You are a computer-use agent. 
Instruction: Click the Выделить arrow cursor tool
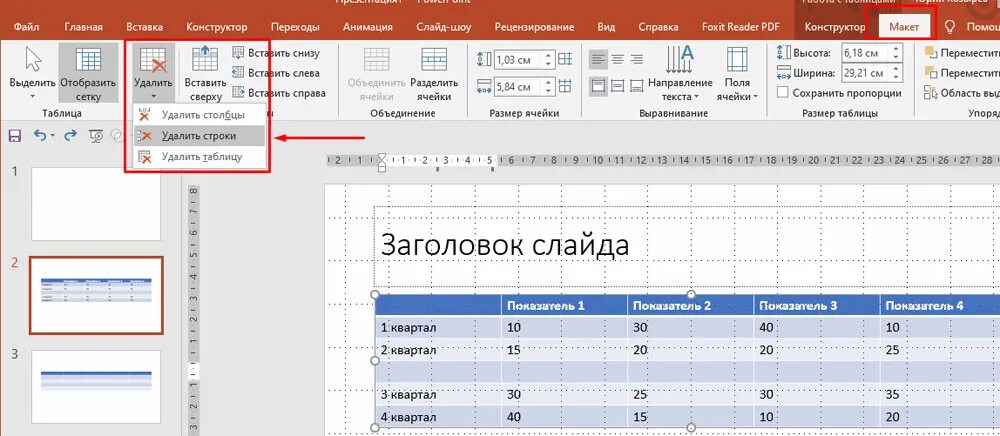coord(33,61)
